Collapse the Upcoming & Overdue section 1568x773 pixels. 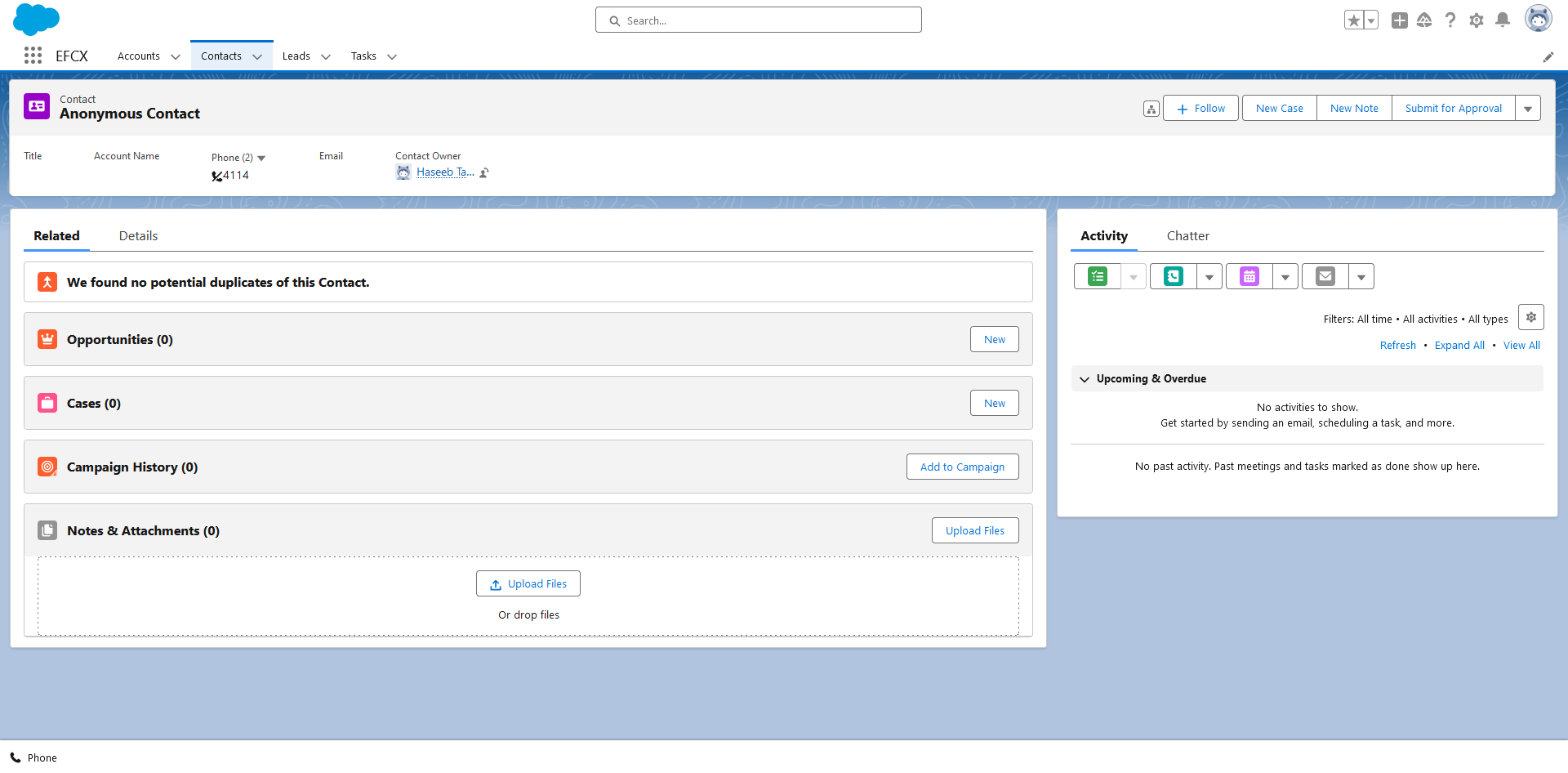coord(1085,379)
